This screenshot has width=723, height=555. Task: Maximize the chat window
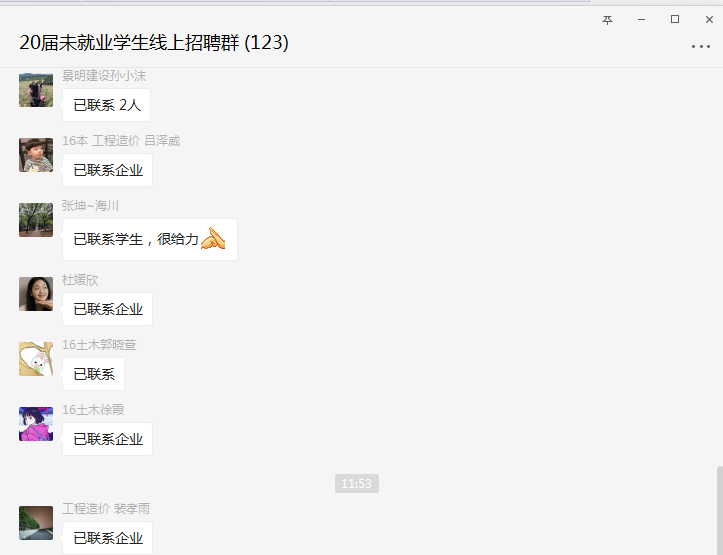pyautogui.click(x=675, y=19)
